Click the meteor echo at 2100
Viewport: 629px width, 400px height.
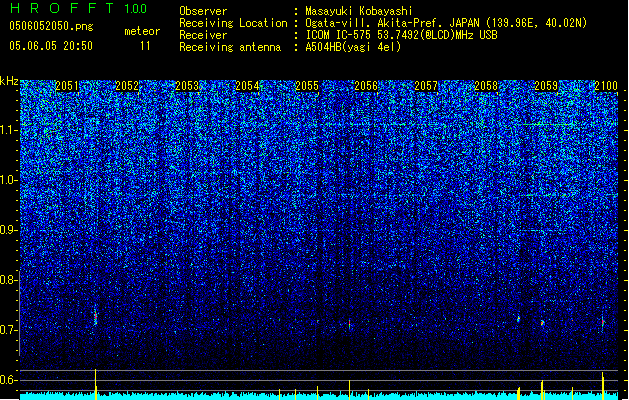(603, 322)
